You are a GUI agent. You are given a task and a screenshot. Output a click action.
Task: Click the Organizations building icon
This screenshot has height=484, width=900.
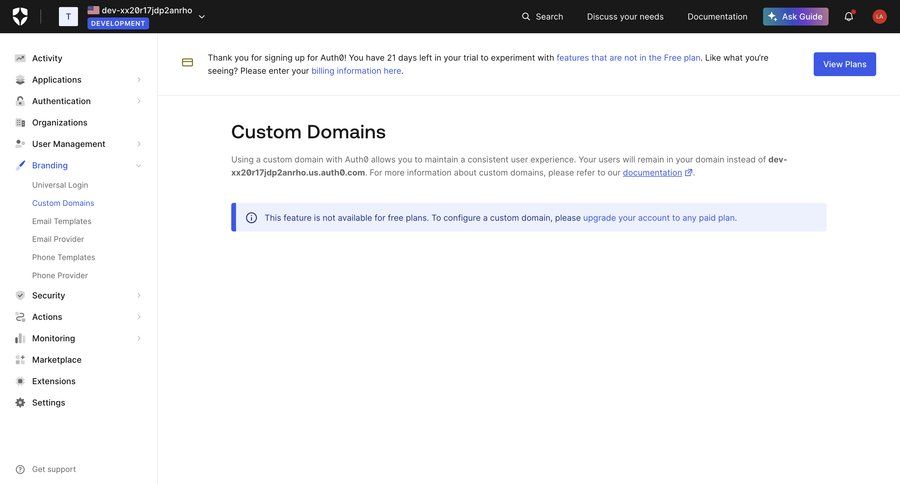(20, 122)
